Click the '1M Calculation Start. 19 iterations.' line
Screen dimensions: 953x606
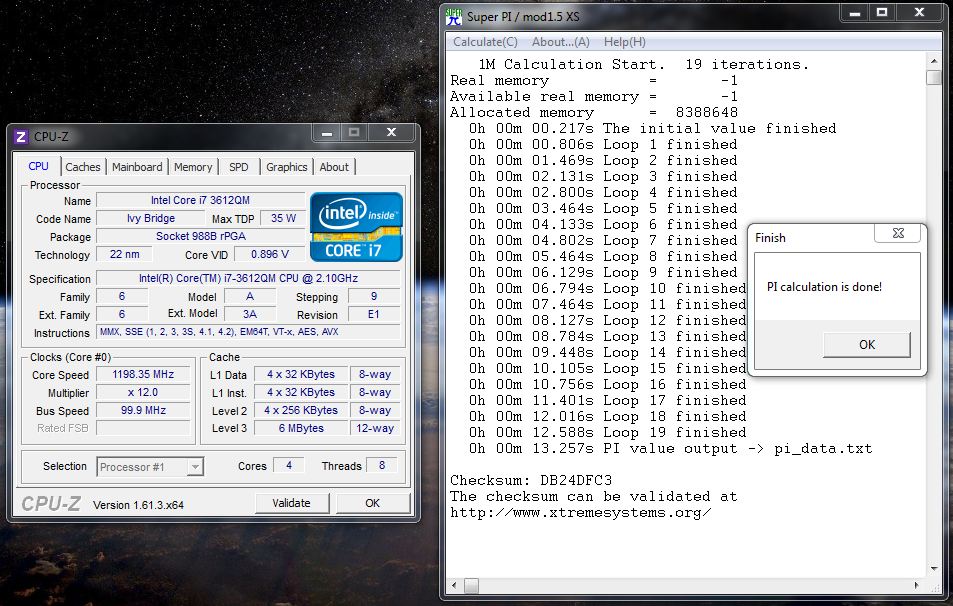click(644, 64)
